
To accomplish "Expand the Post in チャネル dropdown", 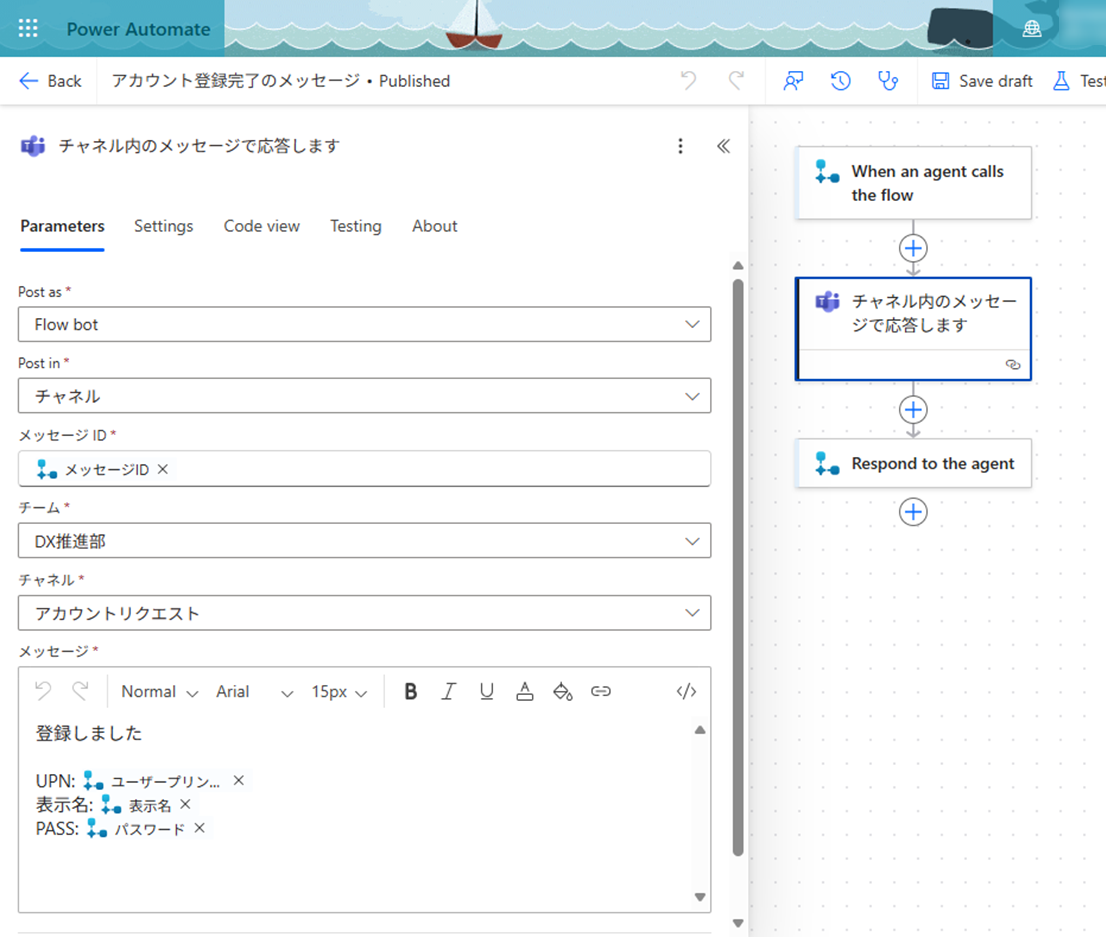I will pyautogui.click(x=364, y=396).
